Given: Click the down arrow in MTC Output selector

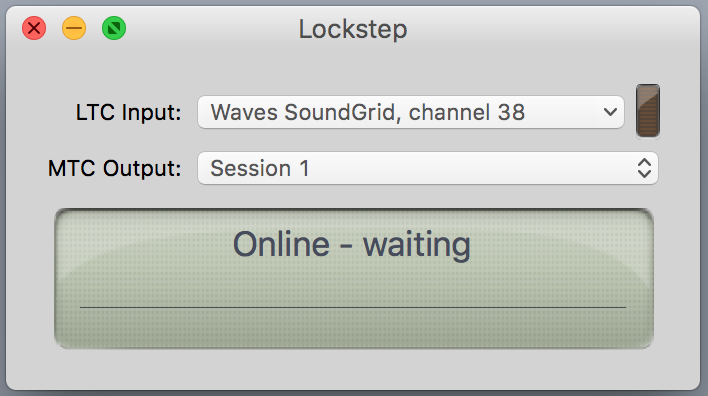Looking at the screenshot, I should tap(644, 174).
